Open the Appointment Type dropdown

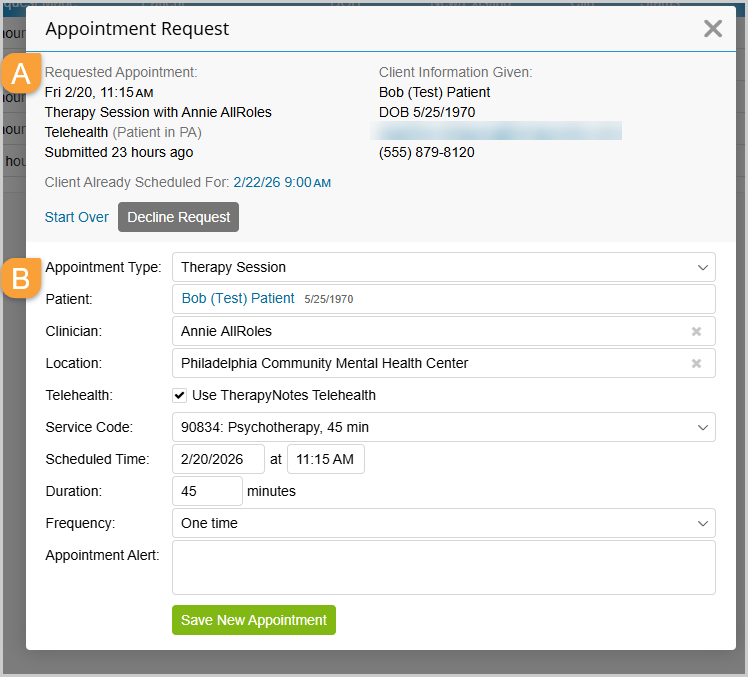[x=444, y=267]
